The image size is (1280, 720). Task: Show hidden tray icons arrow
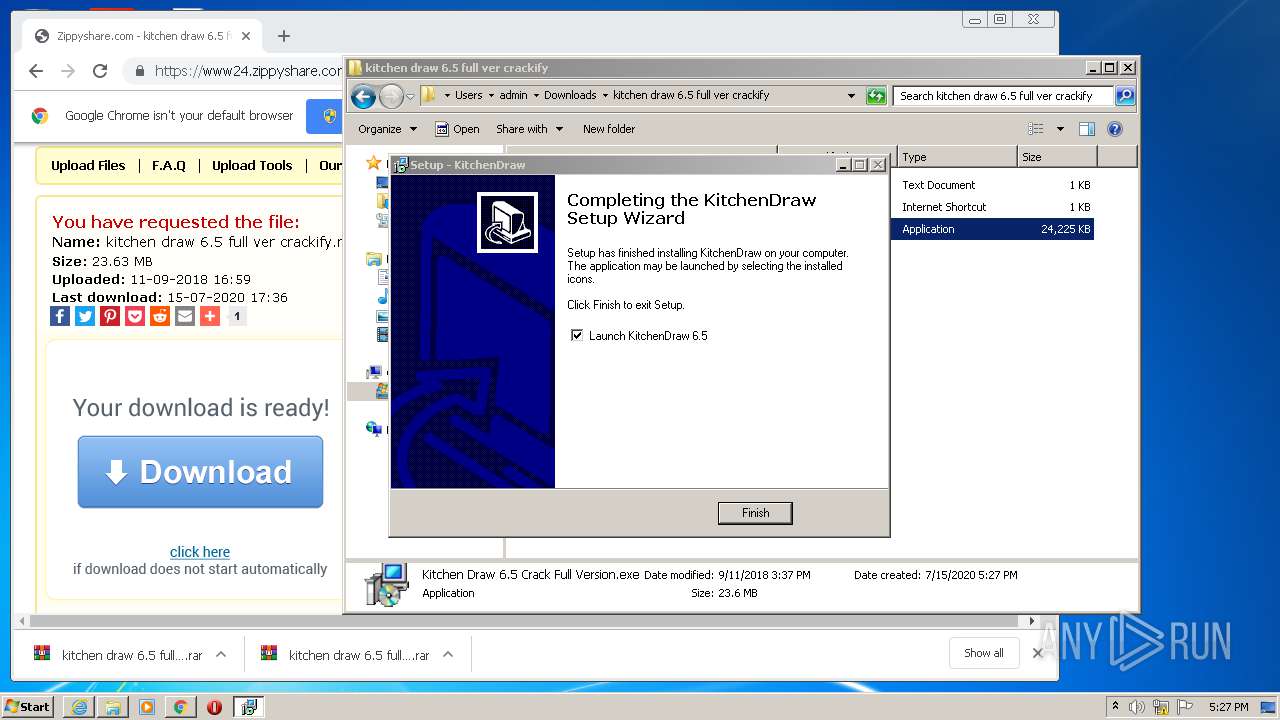point(1116,706)
